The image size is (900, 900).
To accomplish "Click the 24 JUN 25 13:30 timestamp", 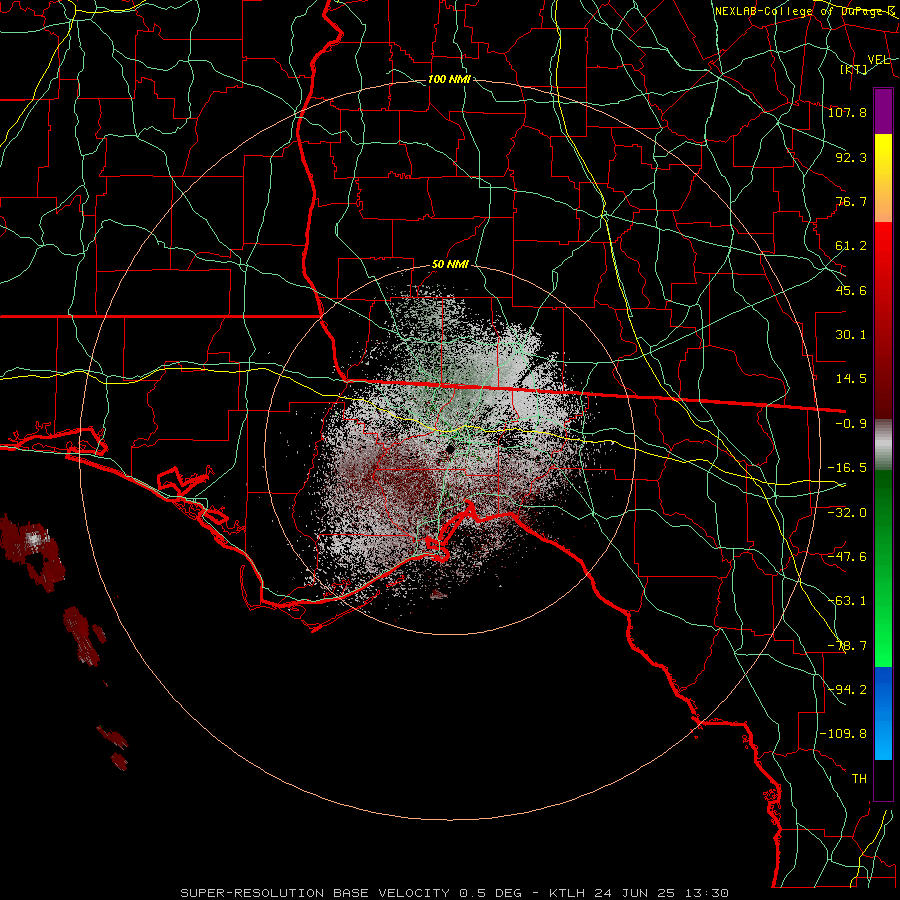I will [x=661, y=893].
